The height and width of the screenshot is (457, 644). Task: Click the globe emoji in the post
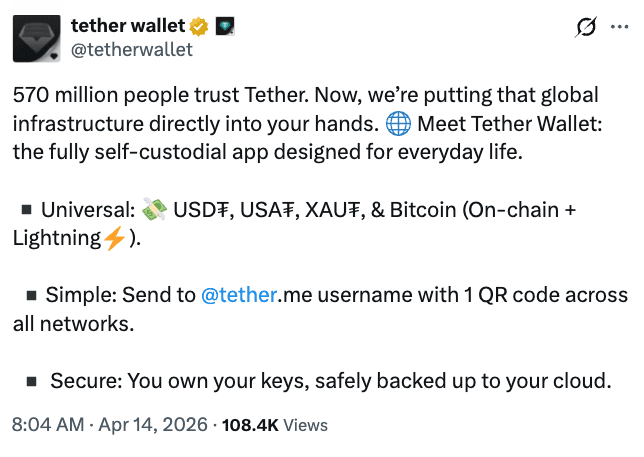pyautogui.click(x=396, y=125)
